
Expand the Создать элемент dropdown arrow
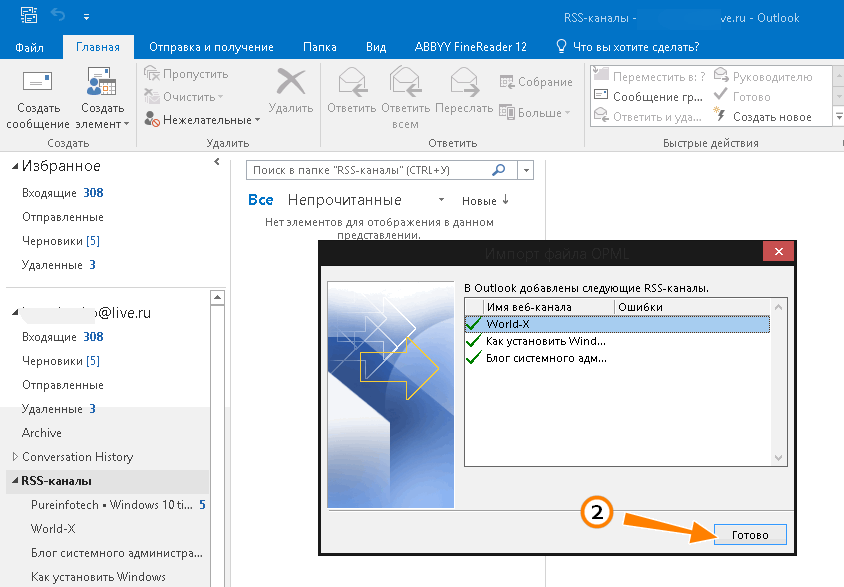[126, 124]
